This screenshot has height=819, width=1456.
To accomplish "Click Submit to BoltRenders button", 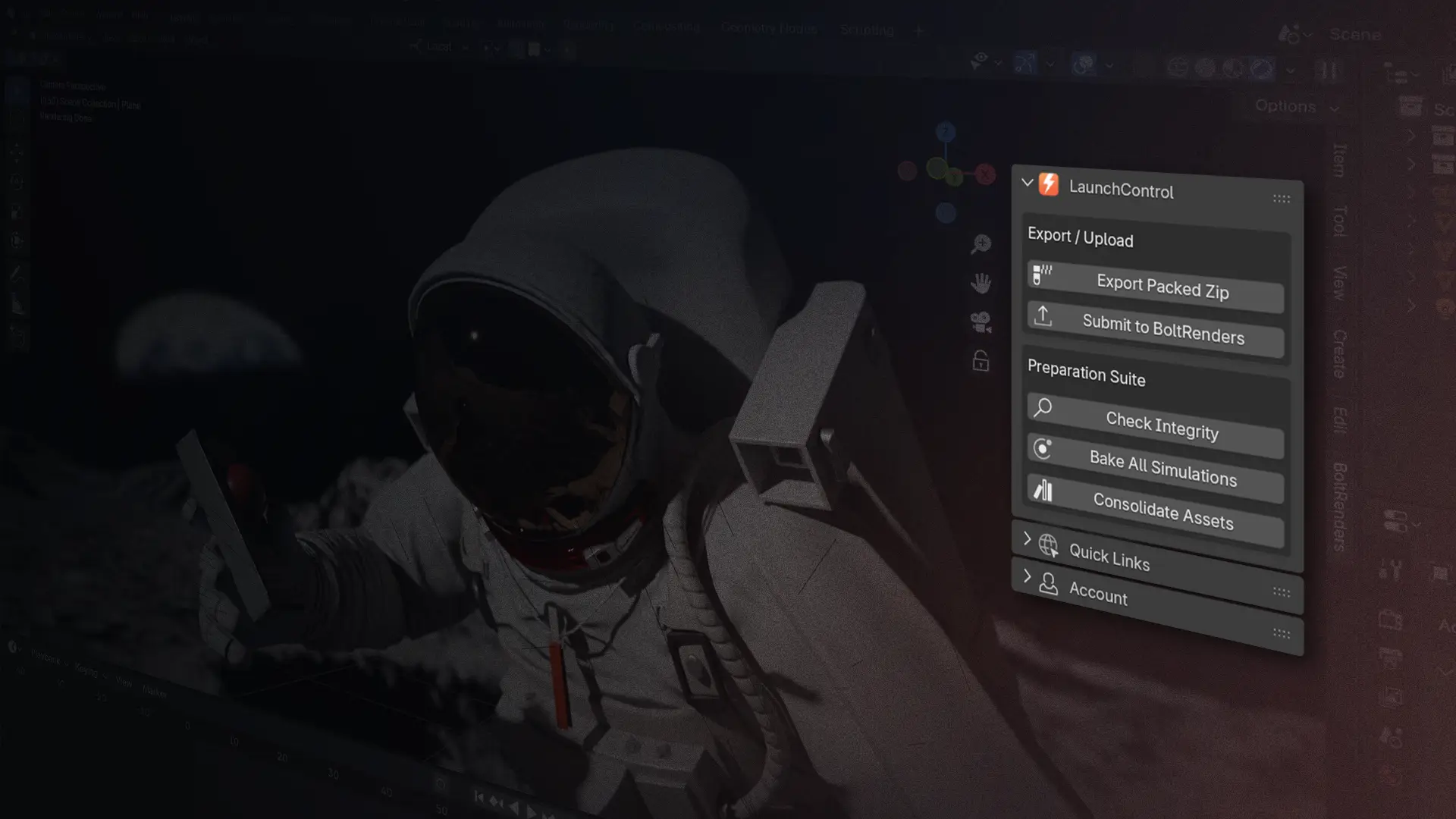I will pos(1163,330).
